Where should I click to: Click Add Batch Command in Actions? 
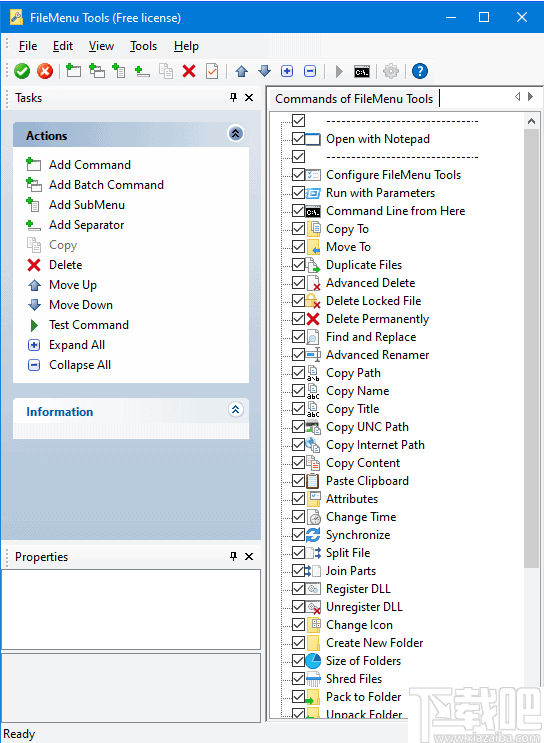[107, 185]
